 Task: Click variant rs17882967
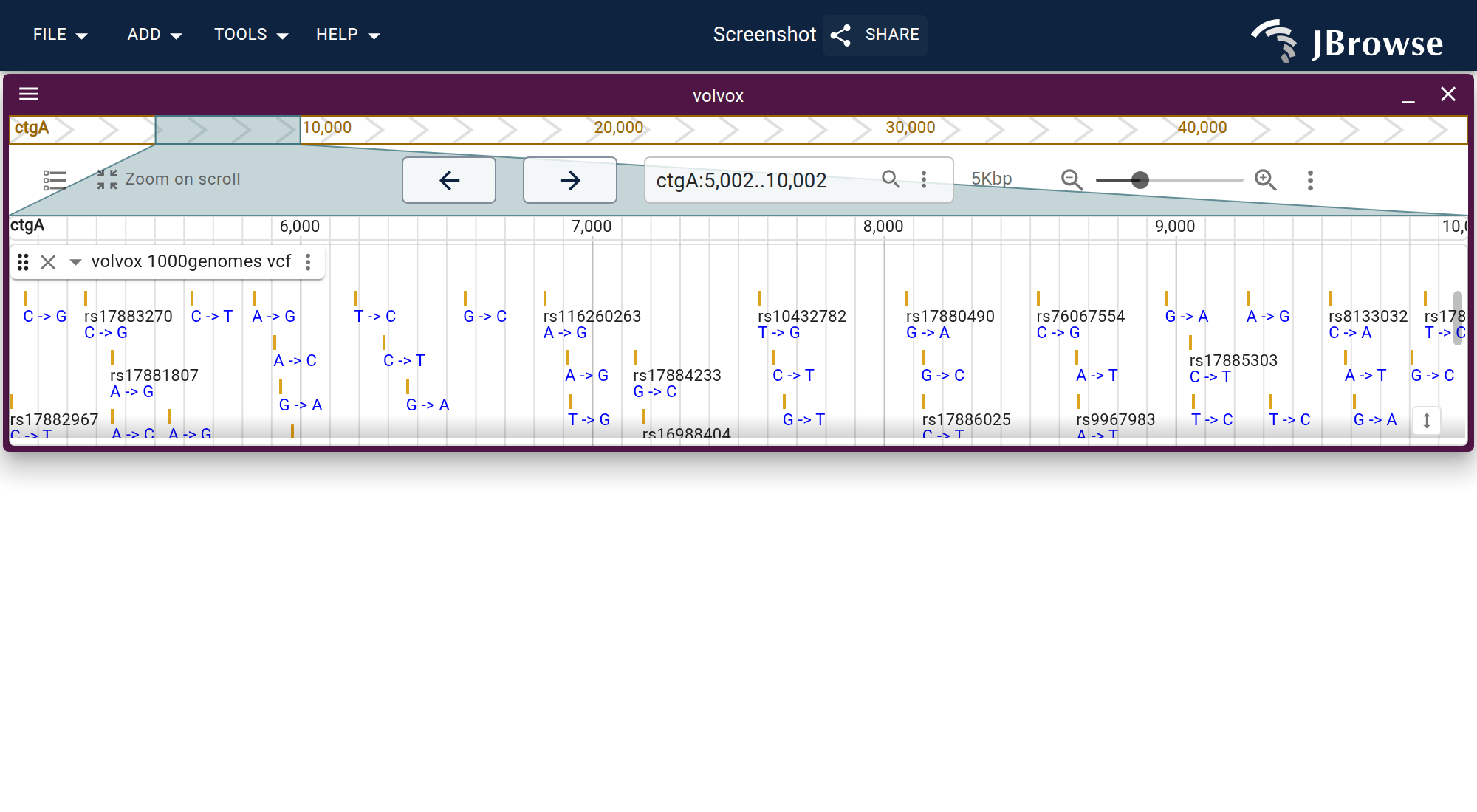(55, 419)
